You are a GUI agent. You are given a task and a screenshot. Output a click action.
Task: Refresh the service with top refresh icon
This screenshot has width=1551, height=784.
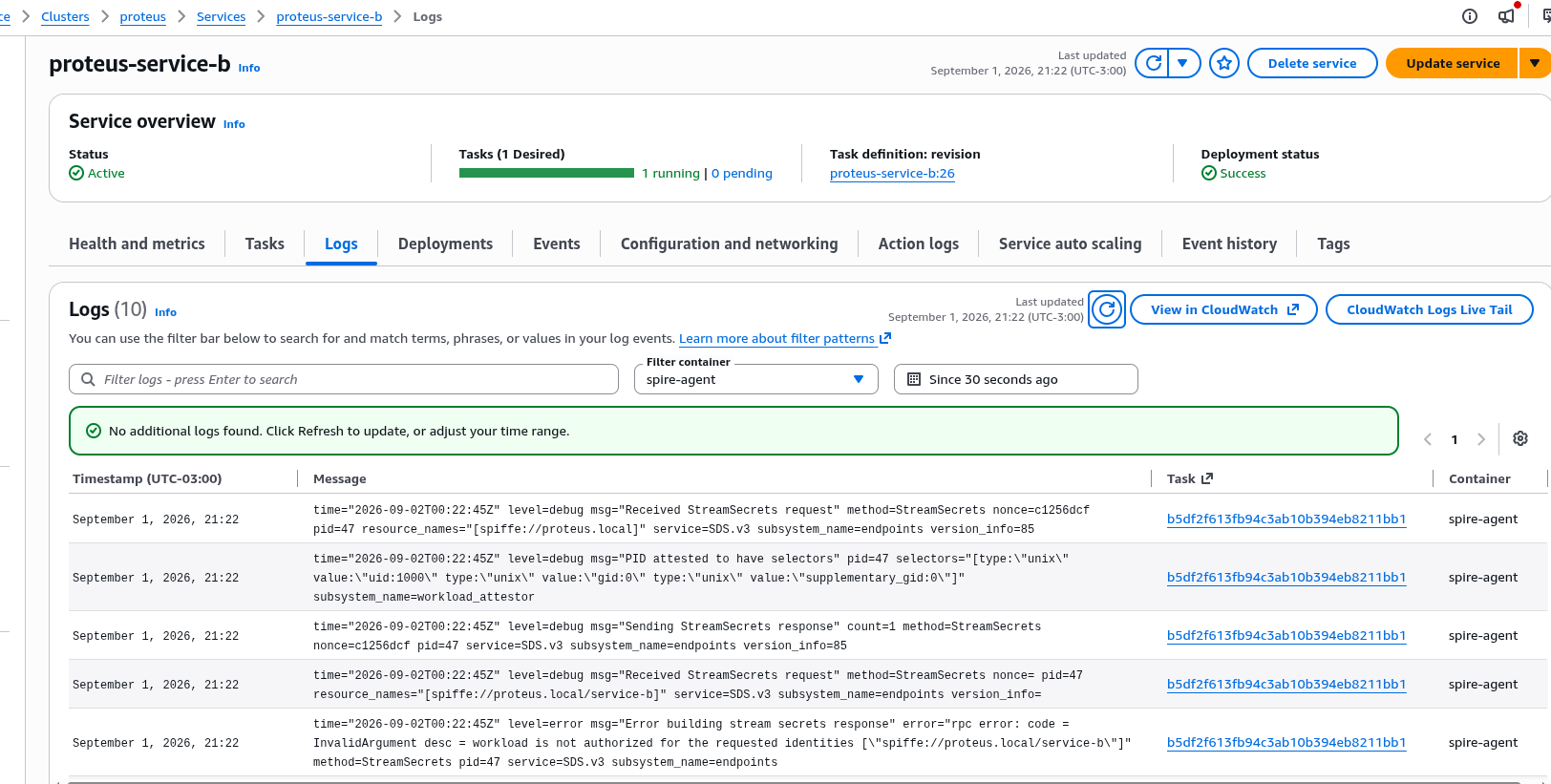click(x=1153, y=63)
